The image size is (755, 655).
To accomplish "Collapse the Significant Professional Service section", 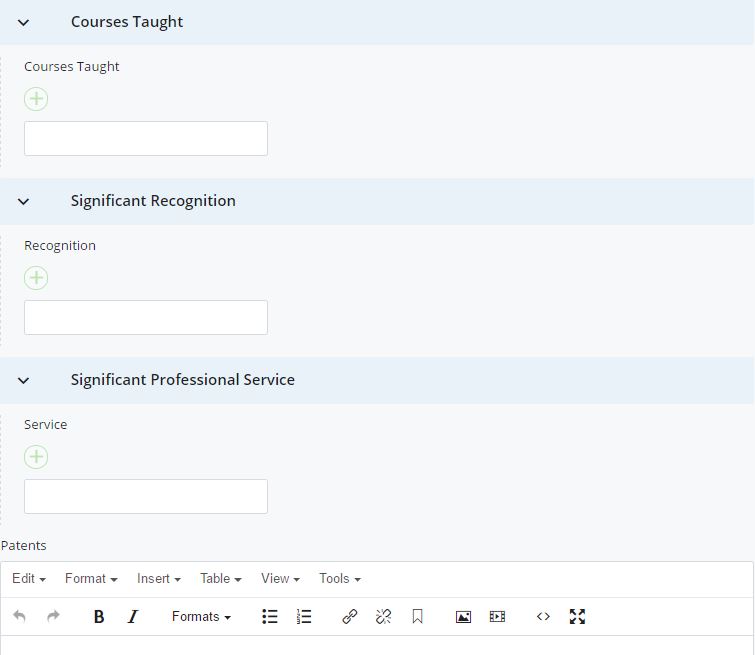I will tap(24, 380).
